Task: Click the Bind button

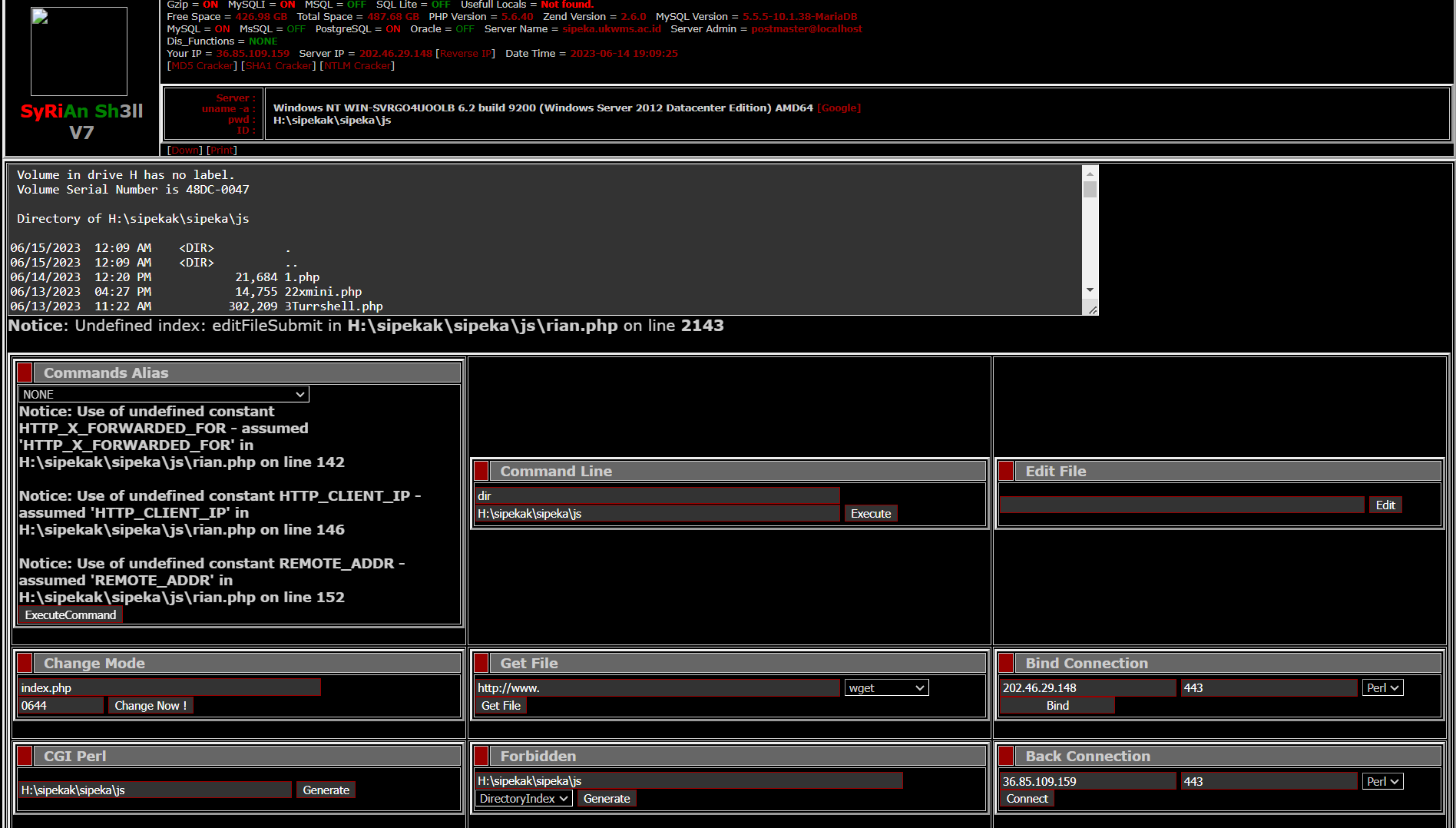Action: tap(1057, 706)
